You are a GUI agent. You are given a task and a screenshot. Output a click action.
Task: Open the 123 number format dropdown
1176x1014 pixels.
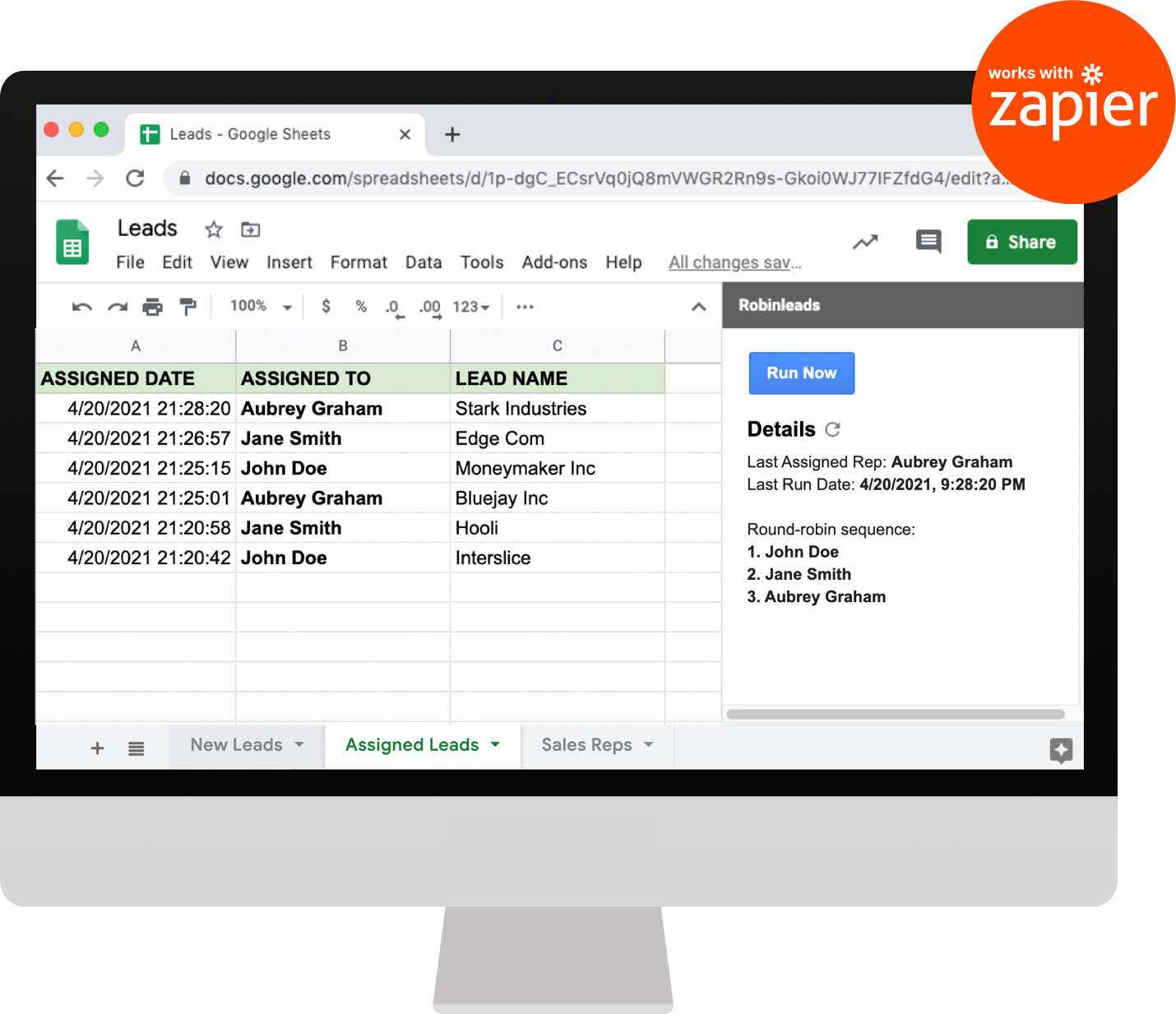point(470,307)
